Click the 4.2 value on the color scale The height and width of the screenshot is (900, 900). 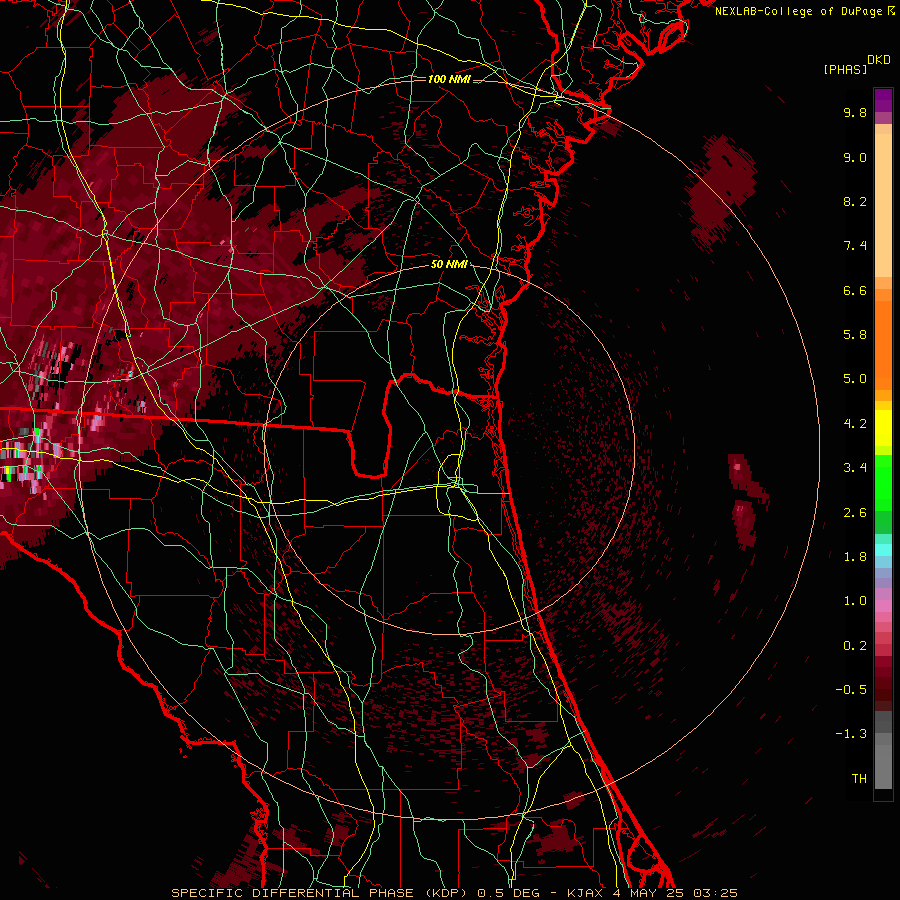855,424
